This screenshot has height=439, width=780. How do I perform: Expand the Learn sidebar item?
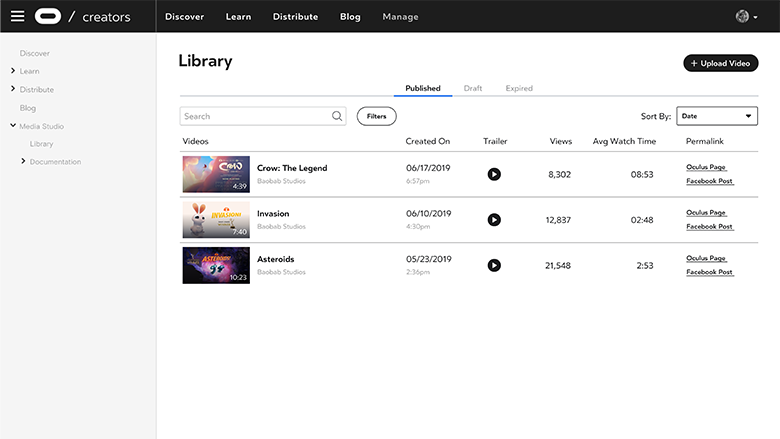(x=13, y=71)
